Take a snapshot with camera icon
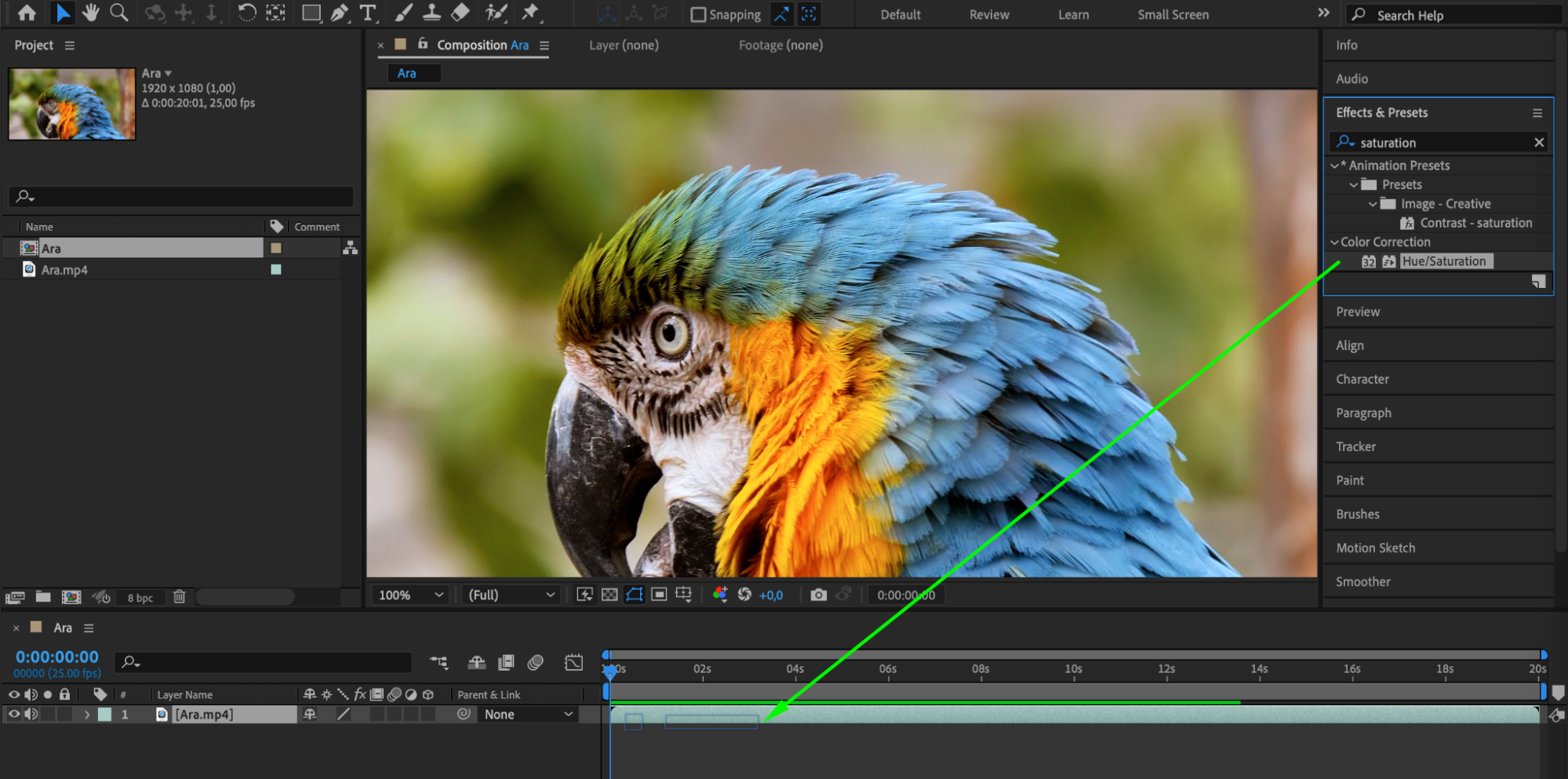Image resolution: width=1568 pixels, height=779 pixels. click(818, 595)
